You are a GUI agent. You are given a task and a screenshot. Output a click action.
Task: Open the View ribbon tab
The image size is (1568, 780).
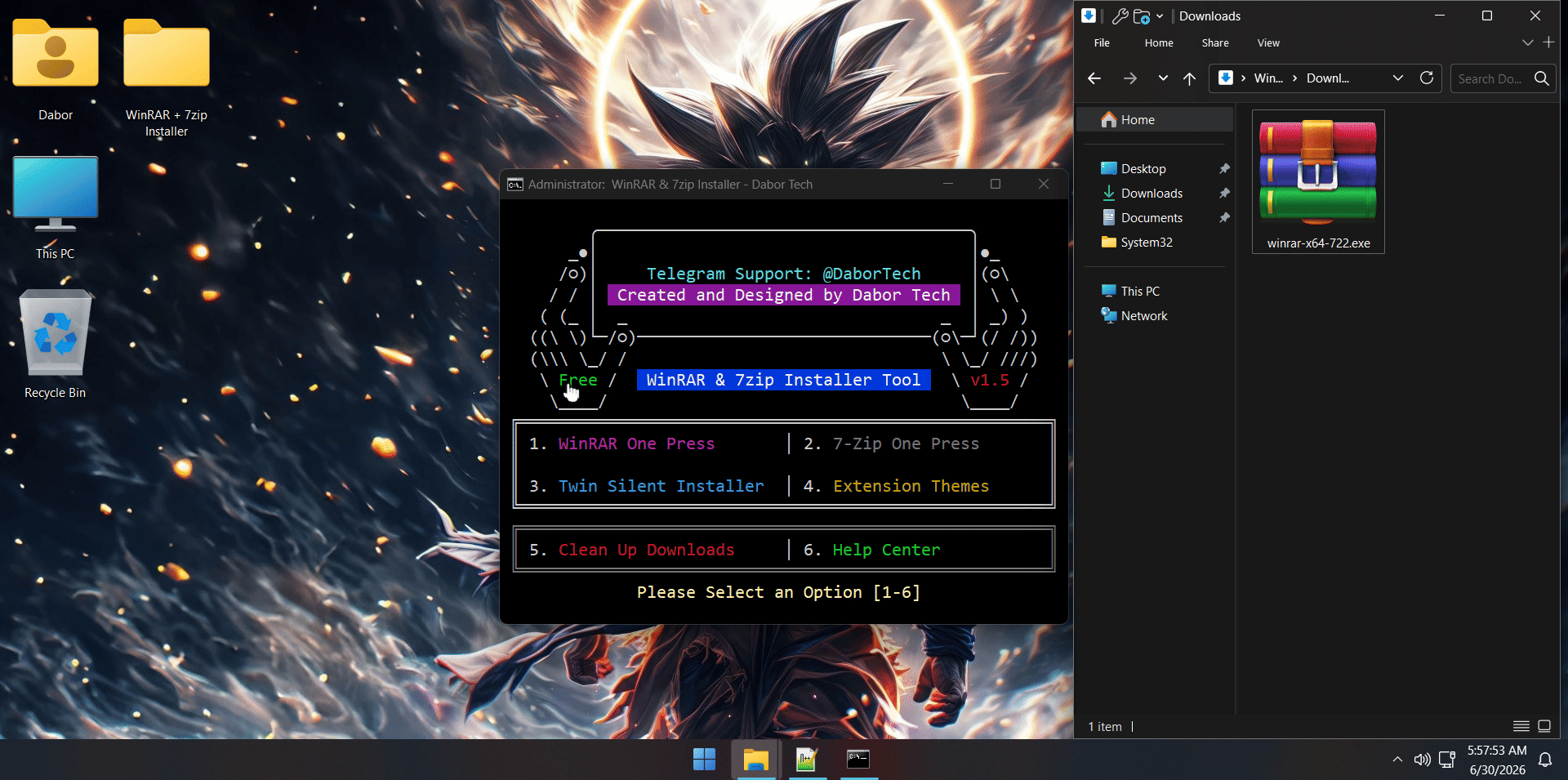(x=1268, y=42)
